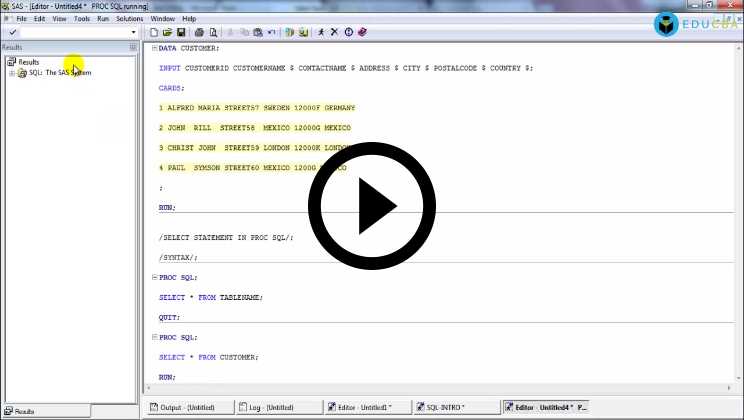The height and width of the screenshot is (420, 744).
Task: Run the program with running-man icon
Action: coord(320,32)
